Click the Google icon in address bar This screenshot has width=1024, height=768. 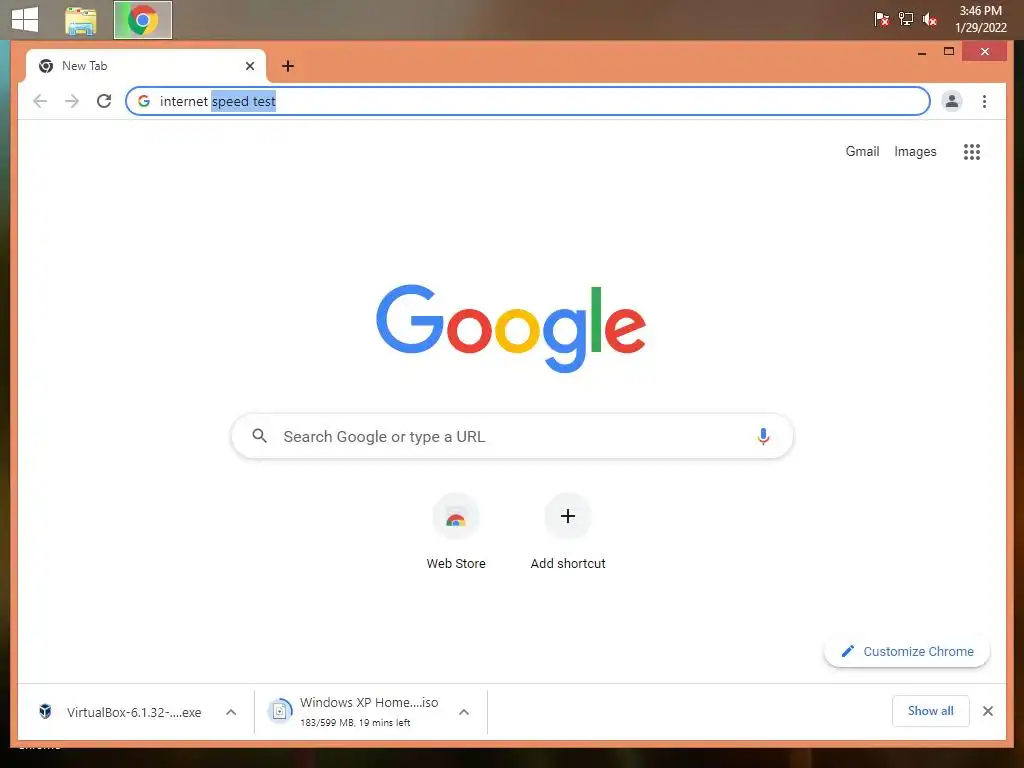[144, 101]
